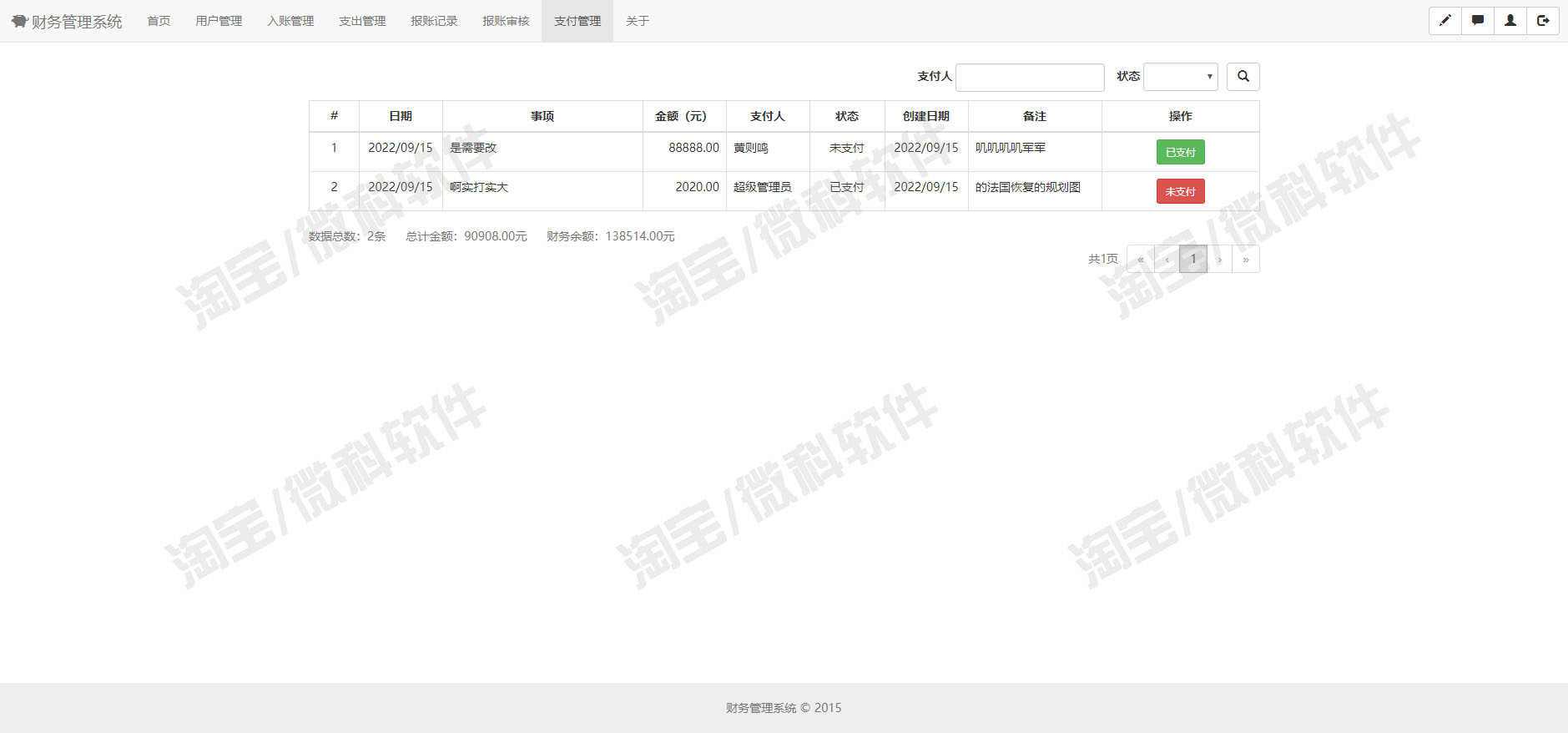This screenshot has height=733, width=1568.
Task: Open 报账审核 menu
Action: 506,21
